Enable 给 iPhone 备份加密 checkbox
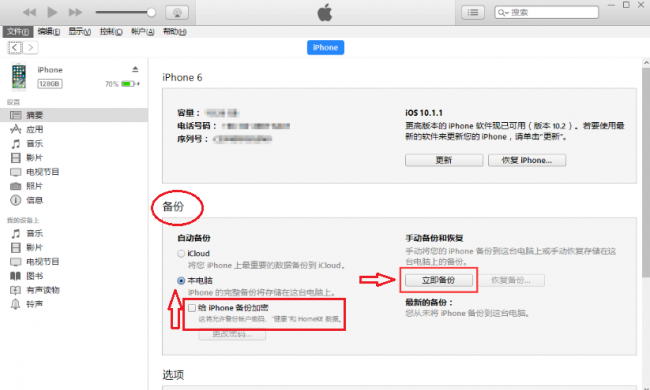Image resolution: width=650 pixels, height=390 pixels. pos(192,308)
